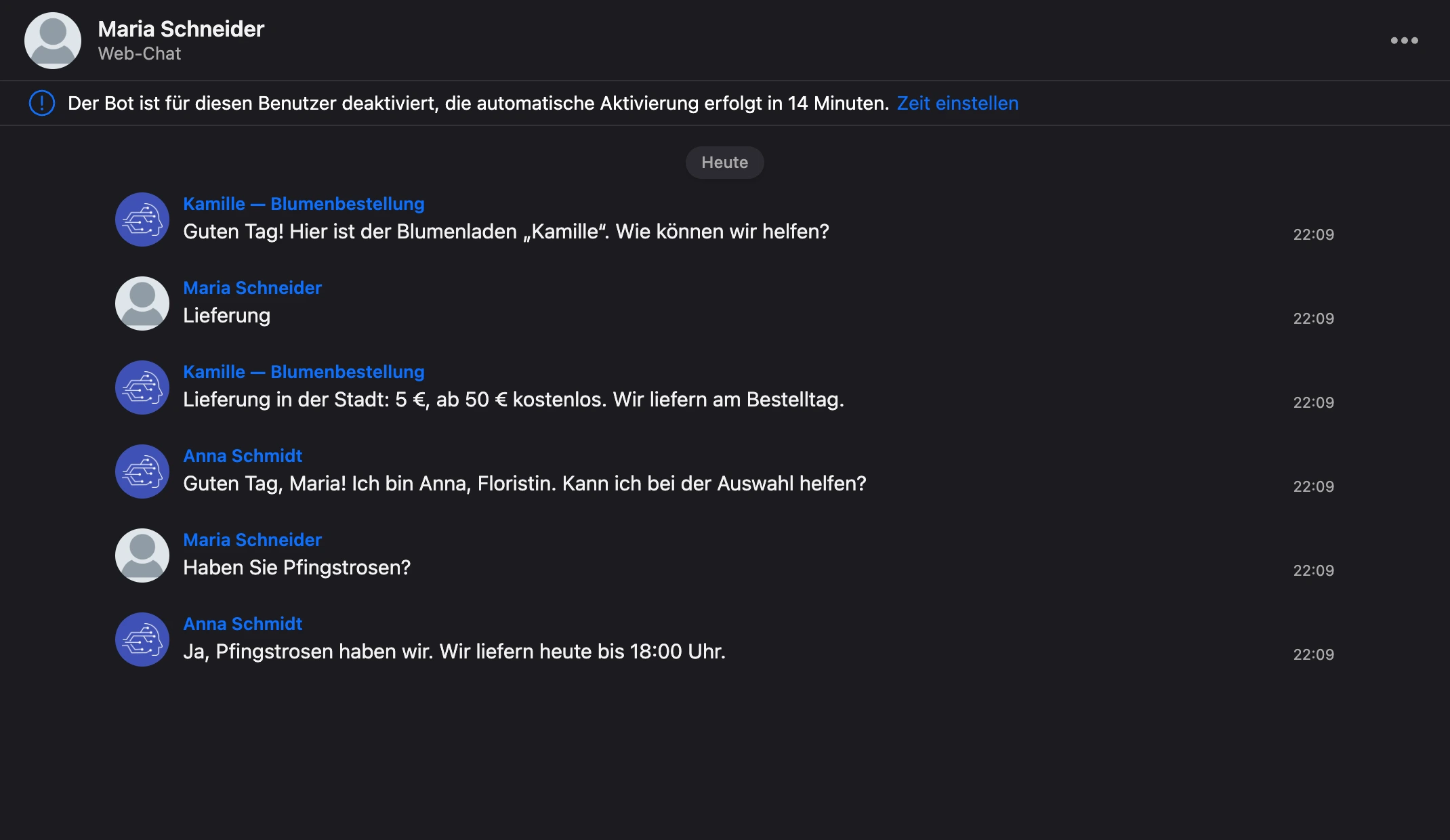Open Anna Schmidt name above 18:00 reply
The height and width of the screenshot is (840, 1450).
(x=243, y=624)
